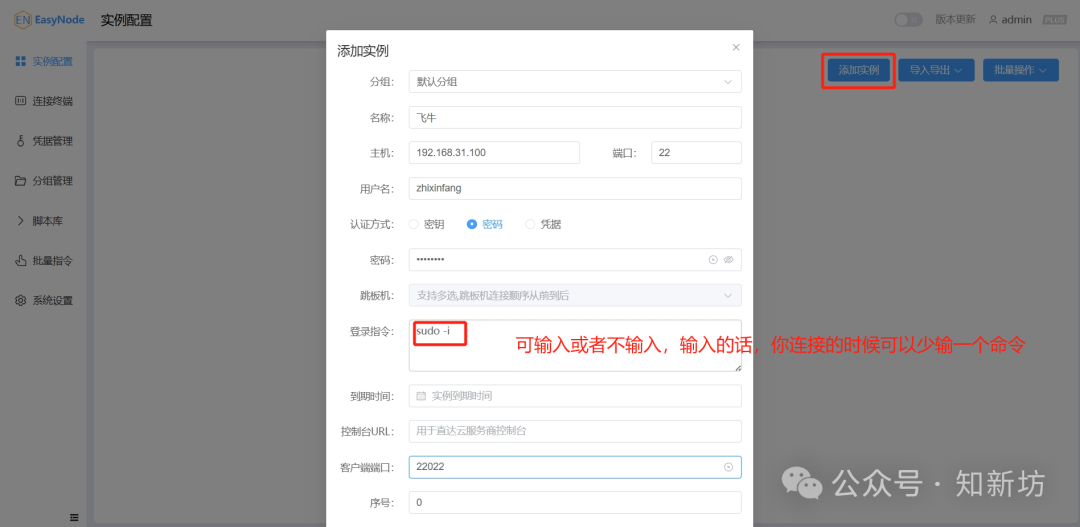Image resolution: width=1080 pixels, height=527 pixels.
Task: Open 连接终端 in the sidebar
Action: 43,101
